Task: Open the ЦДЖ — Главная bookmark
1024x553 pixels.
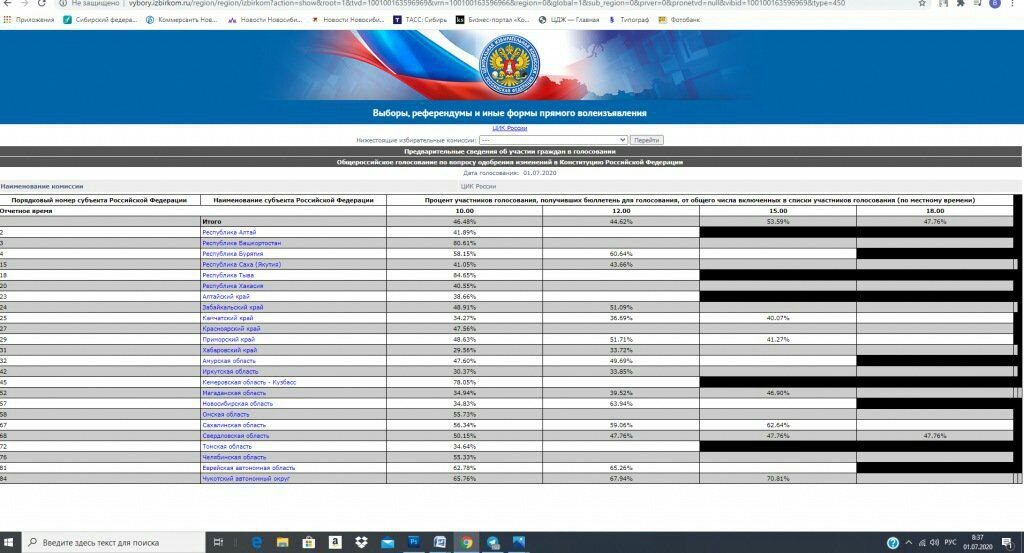Action: [568, 20]
